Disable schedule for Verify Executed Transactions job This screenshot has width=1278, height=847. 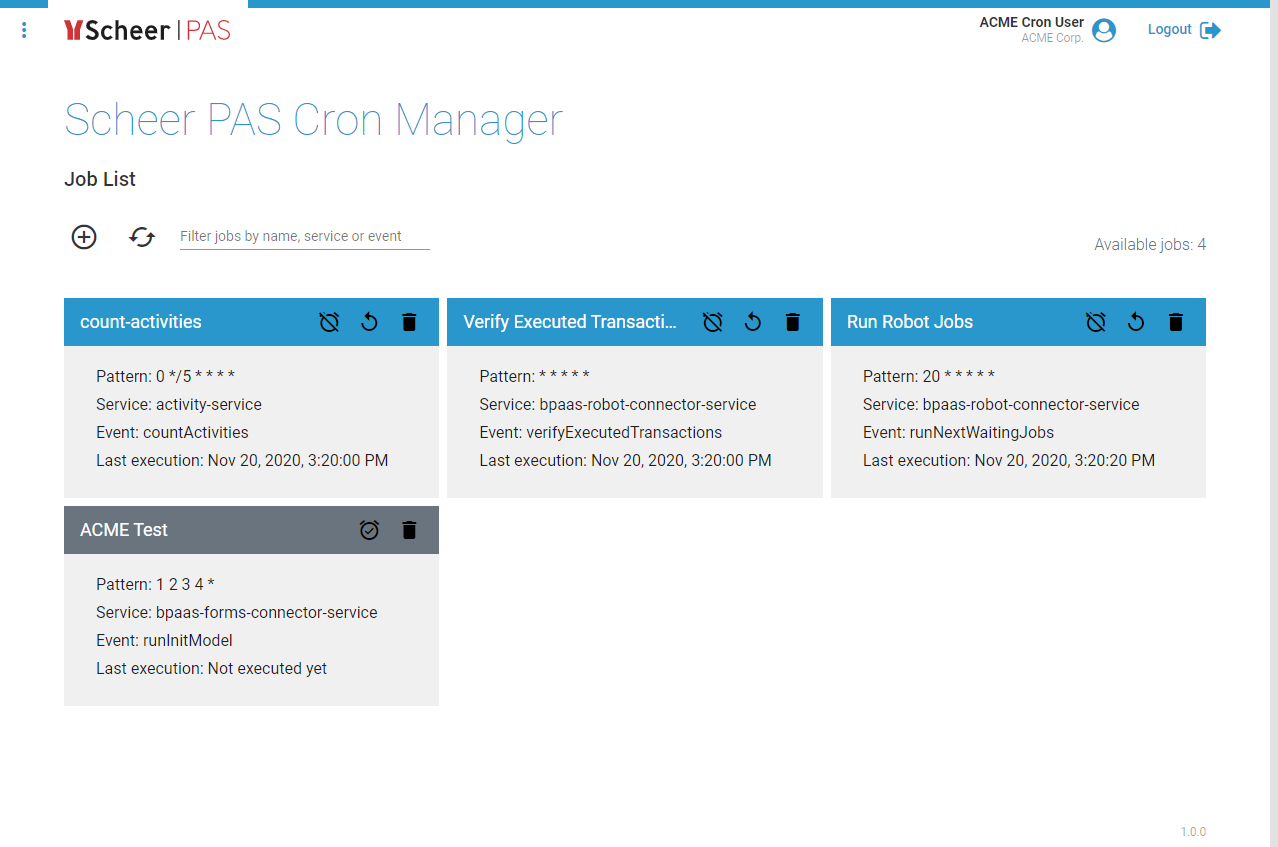coord(712,322)
